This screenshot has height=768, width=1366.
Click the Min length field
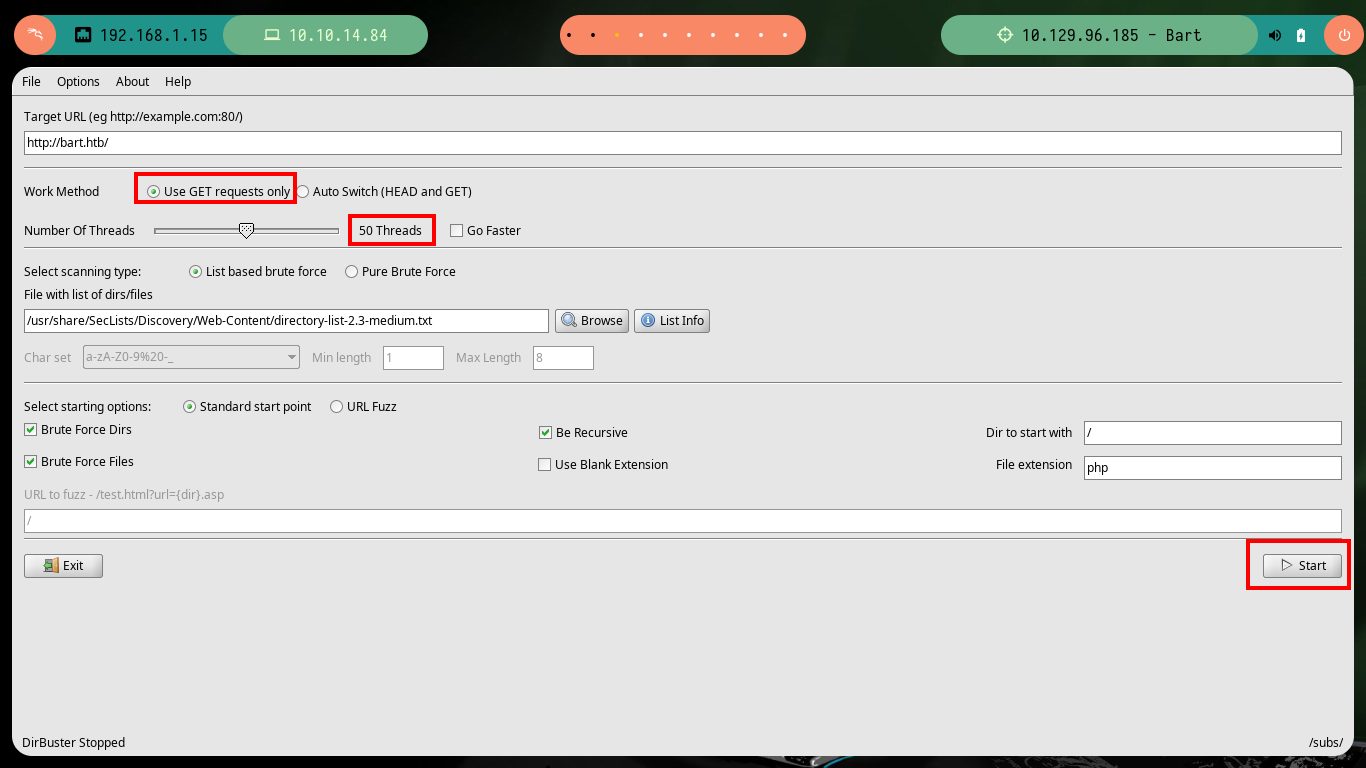point(413,357)
